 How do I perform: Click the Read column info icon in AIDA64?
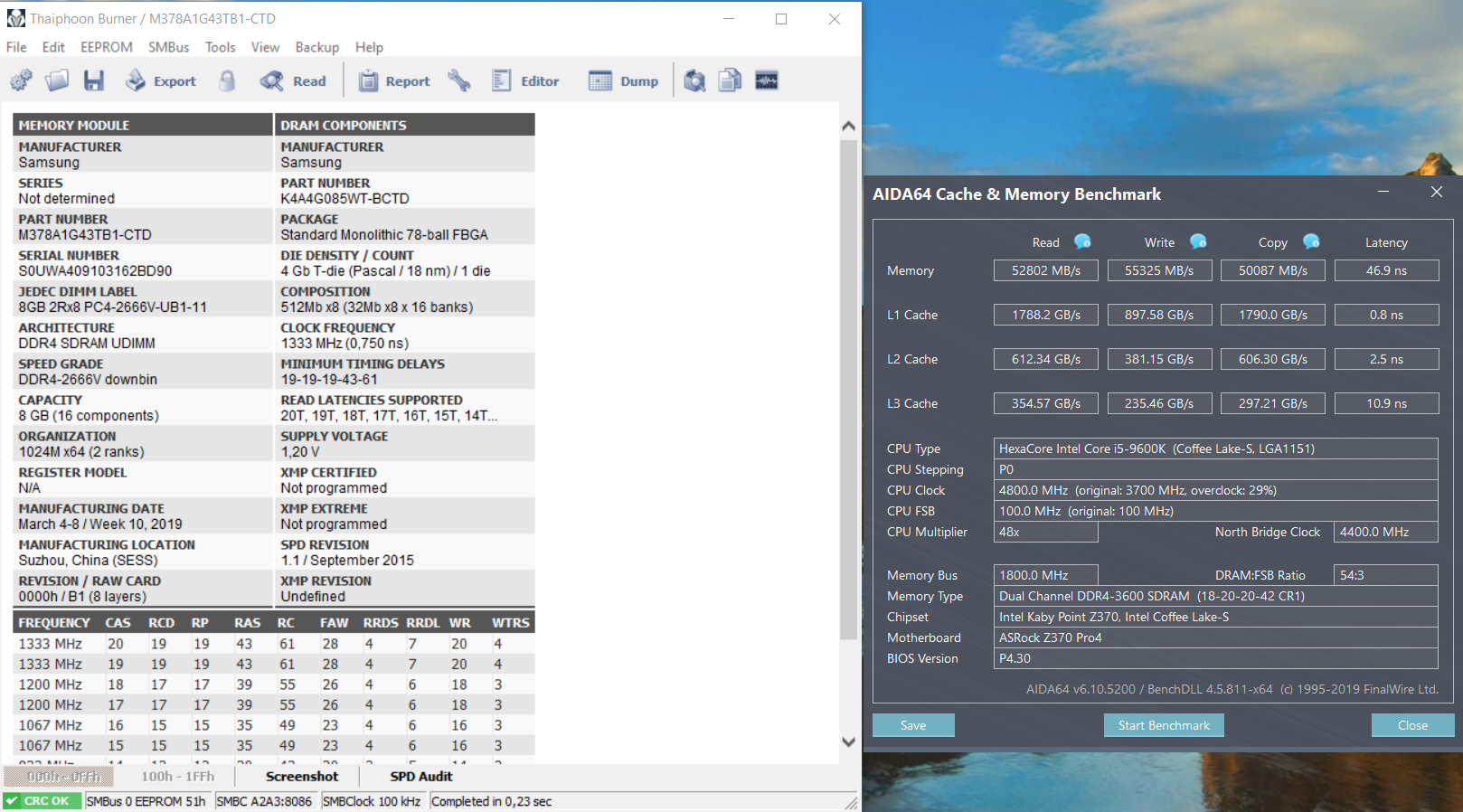click(1082, 241)
